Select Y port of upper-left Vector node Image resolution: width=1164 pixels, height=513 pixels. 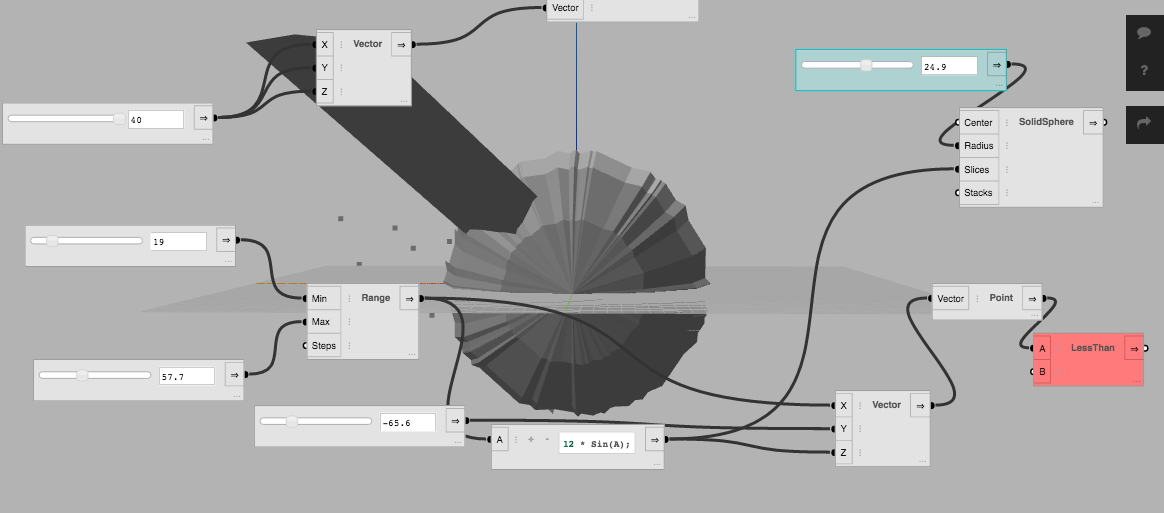(324, 68)
